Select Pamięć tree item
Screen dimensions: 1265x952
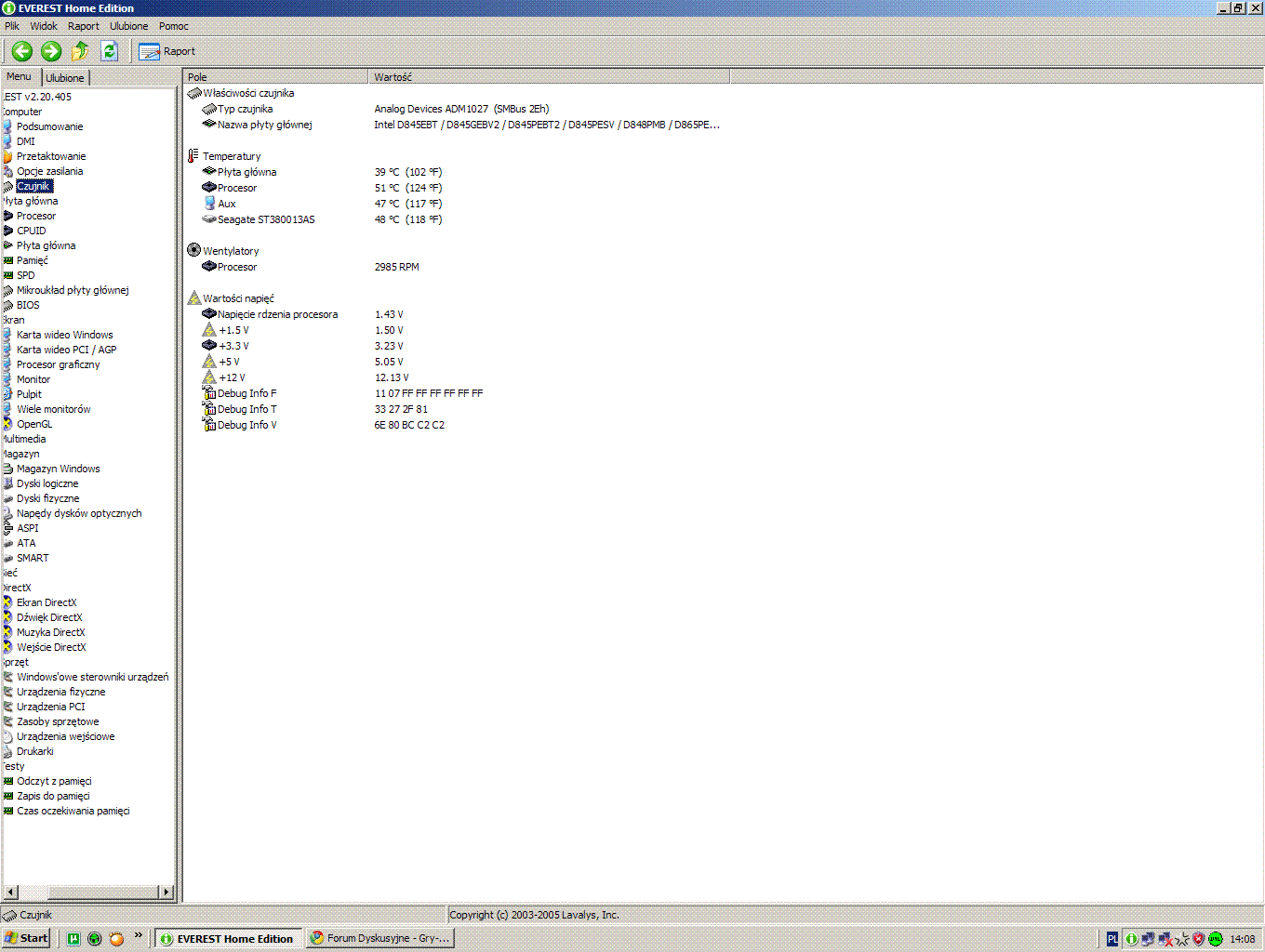(x=33, y=260)
